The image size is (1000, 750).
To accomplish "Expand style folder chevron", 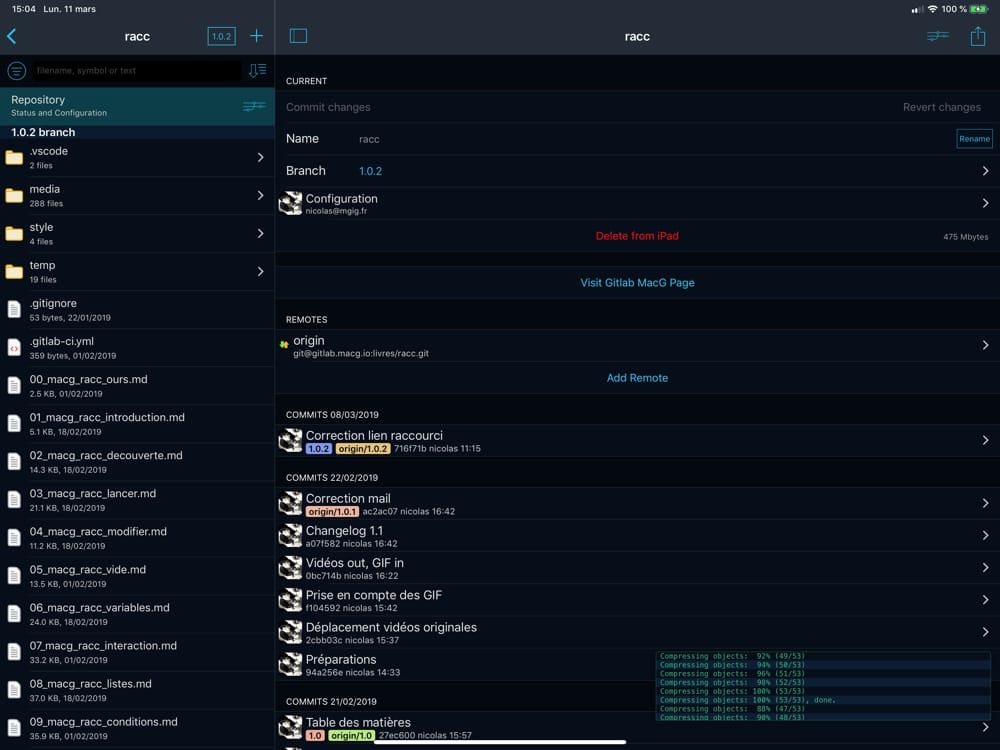I will pyautogui.click(x=260, y=233).
